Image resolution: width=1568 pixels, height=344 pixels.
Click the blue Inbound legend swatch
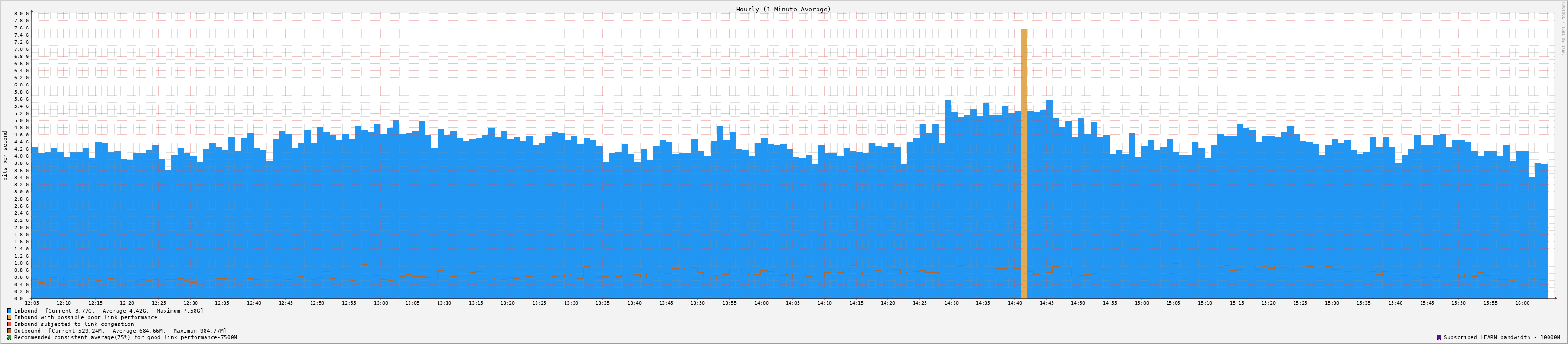pyautogui.click(x=9, y=311)
